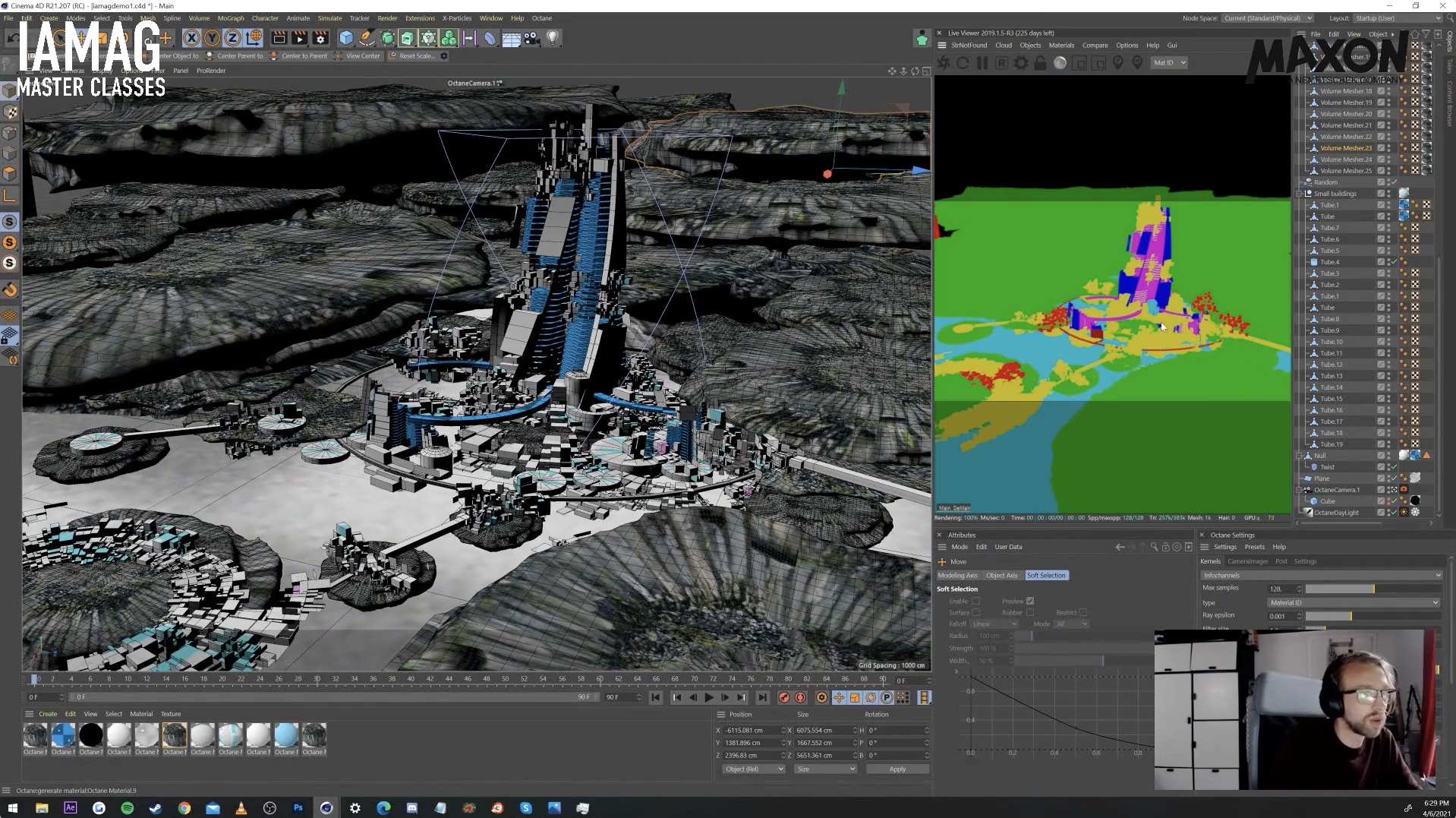Change the Falloff type from Linear

pos(995,624)
